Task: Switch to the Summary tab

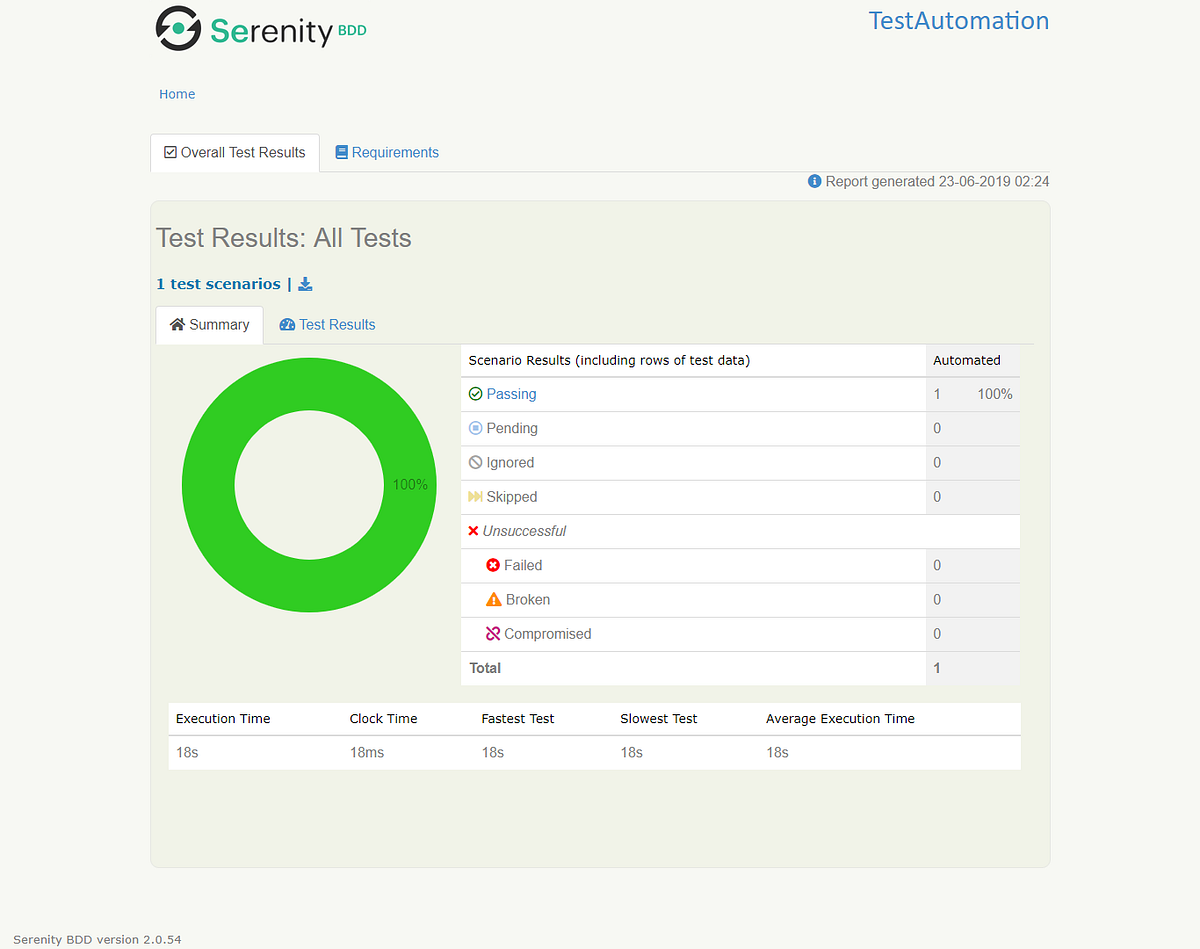Action: click(209, 324)
